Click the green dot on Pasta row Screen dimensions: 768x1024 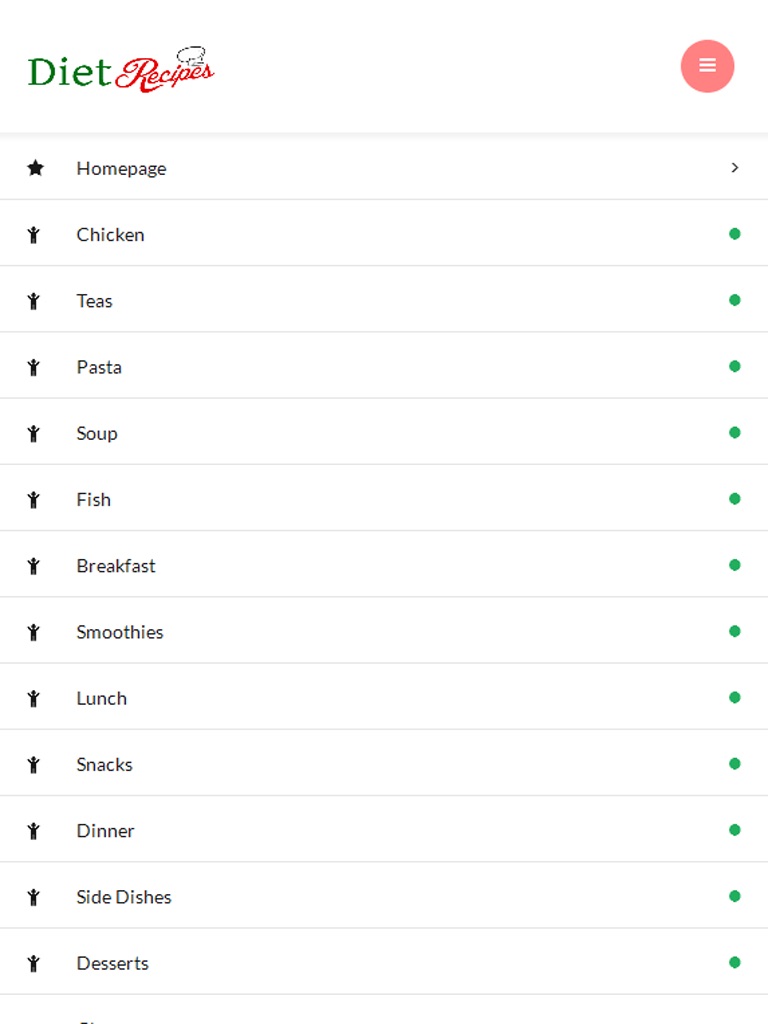(735, 366)
